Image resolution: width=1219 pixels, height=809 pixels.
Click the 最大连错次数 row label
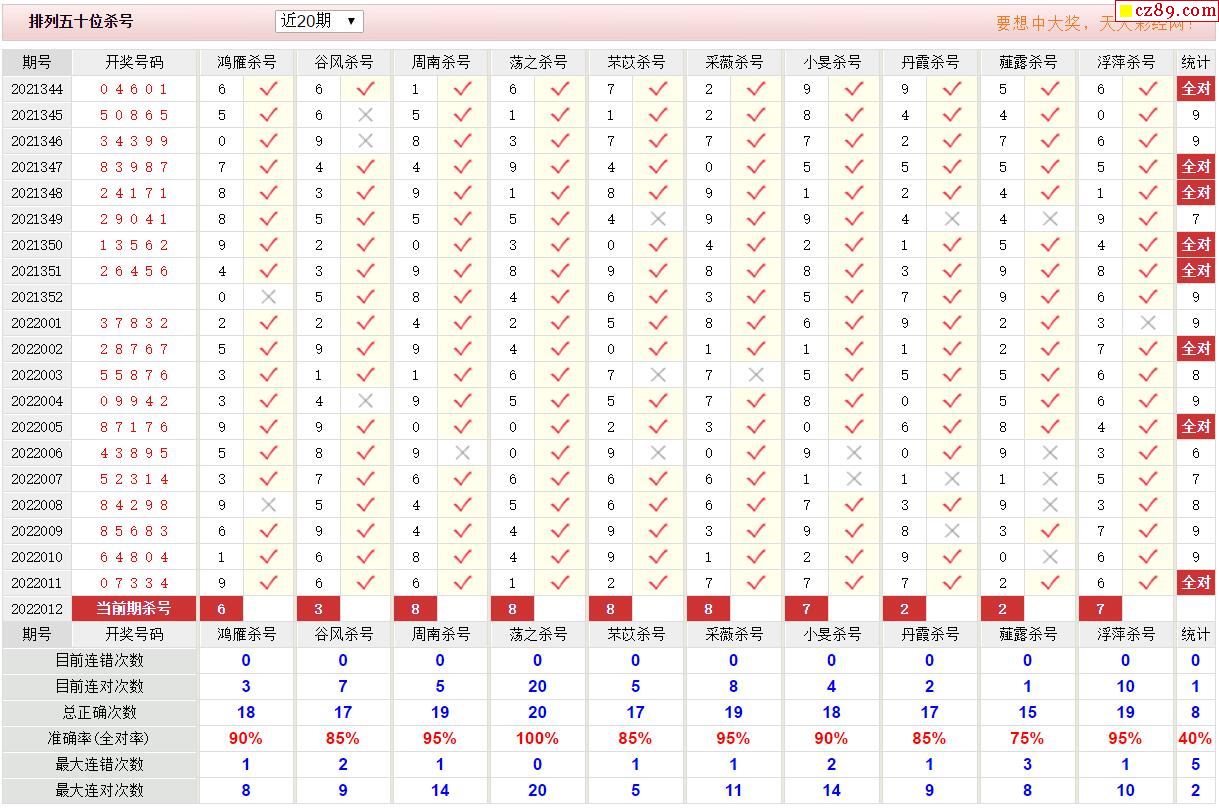pos(100,764)
